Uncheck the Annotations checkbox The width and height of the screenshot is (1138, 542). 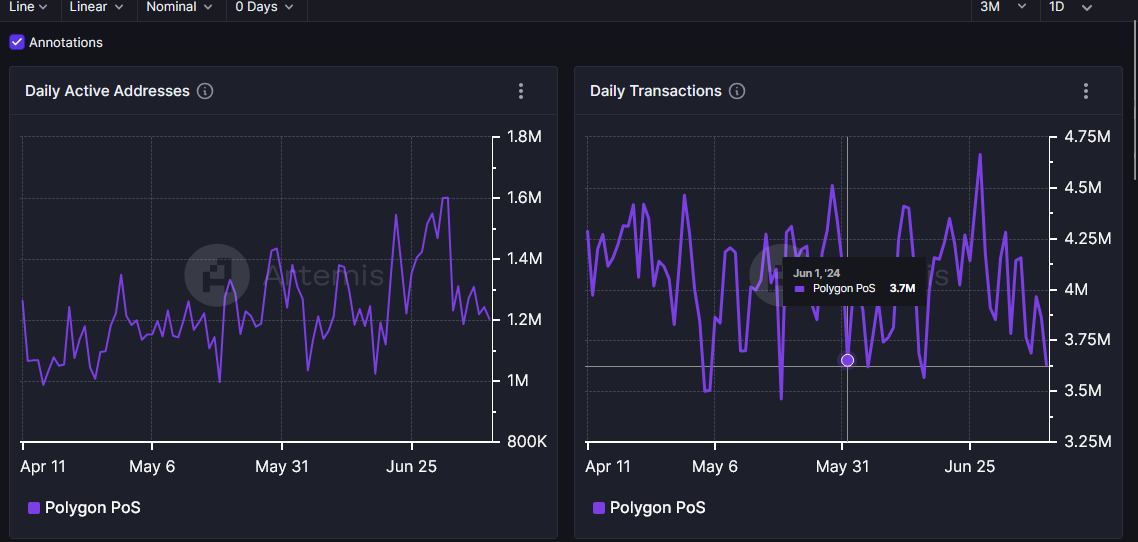click(x=17, y=42)
